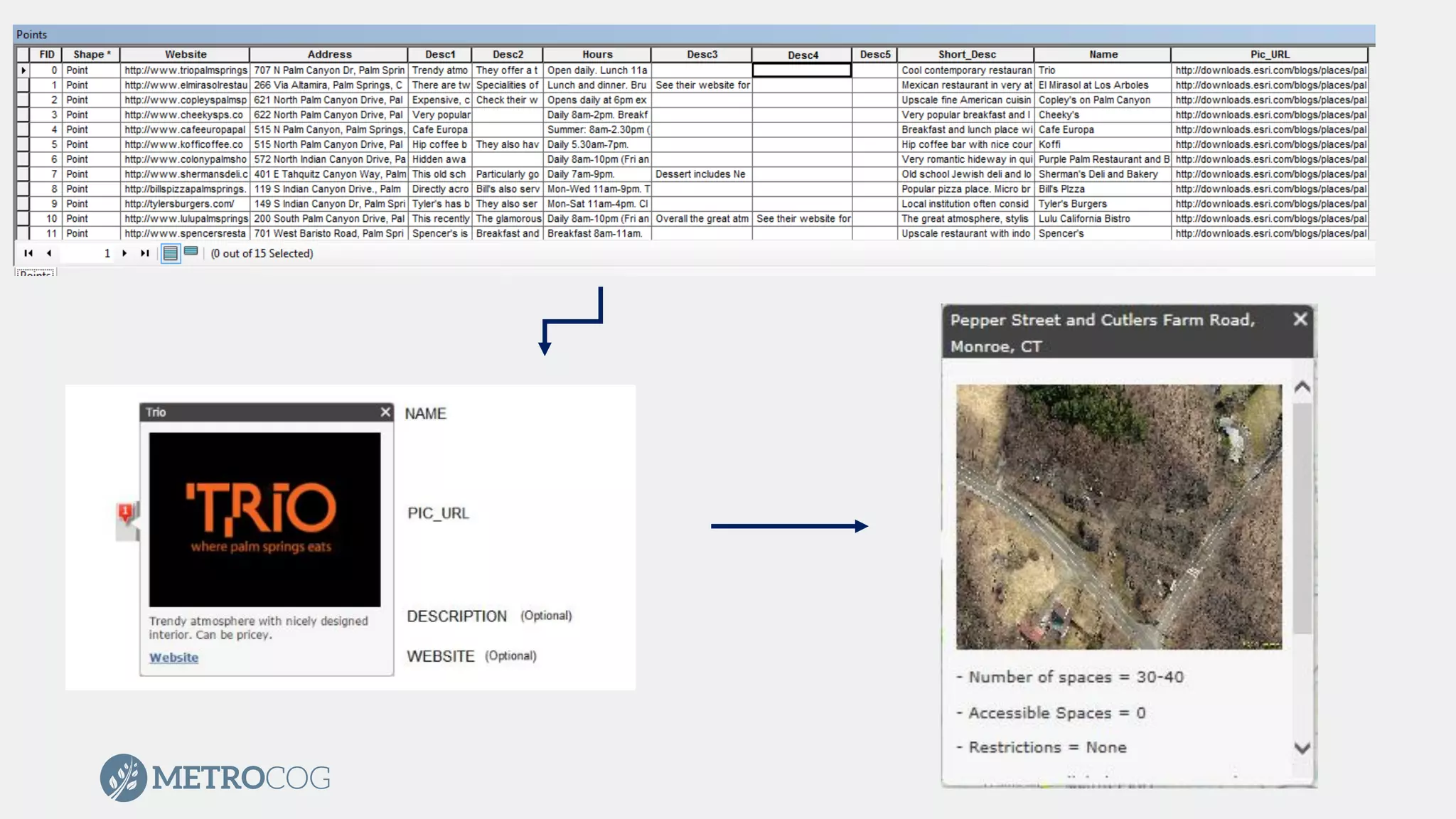Click the table options selector in header corner
The width and height of the screenshot is (1456, 819).
pyautogui.click(x=23, y=55)
